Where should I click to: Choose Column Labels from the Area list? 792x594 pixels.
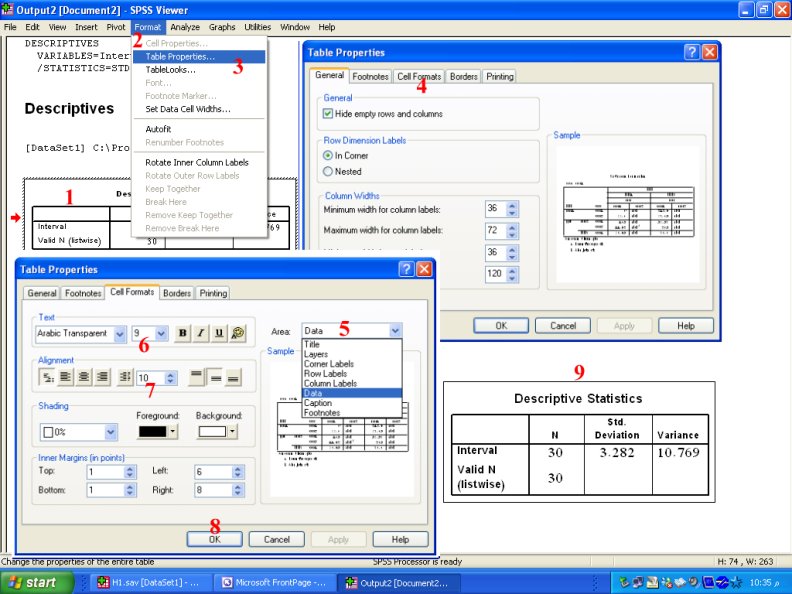[352, 383]
